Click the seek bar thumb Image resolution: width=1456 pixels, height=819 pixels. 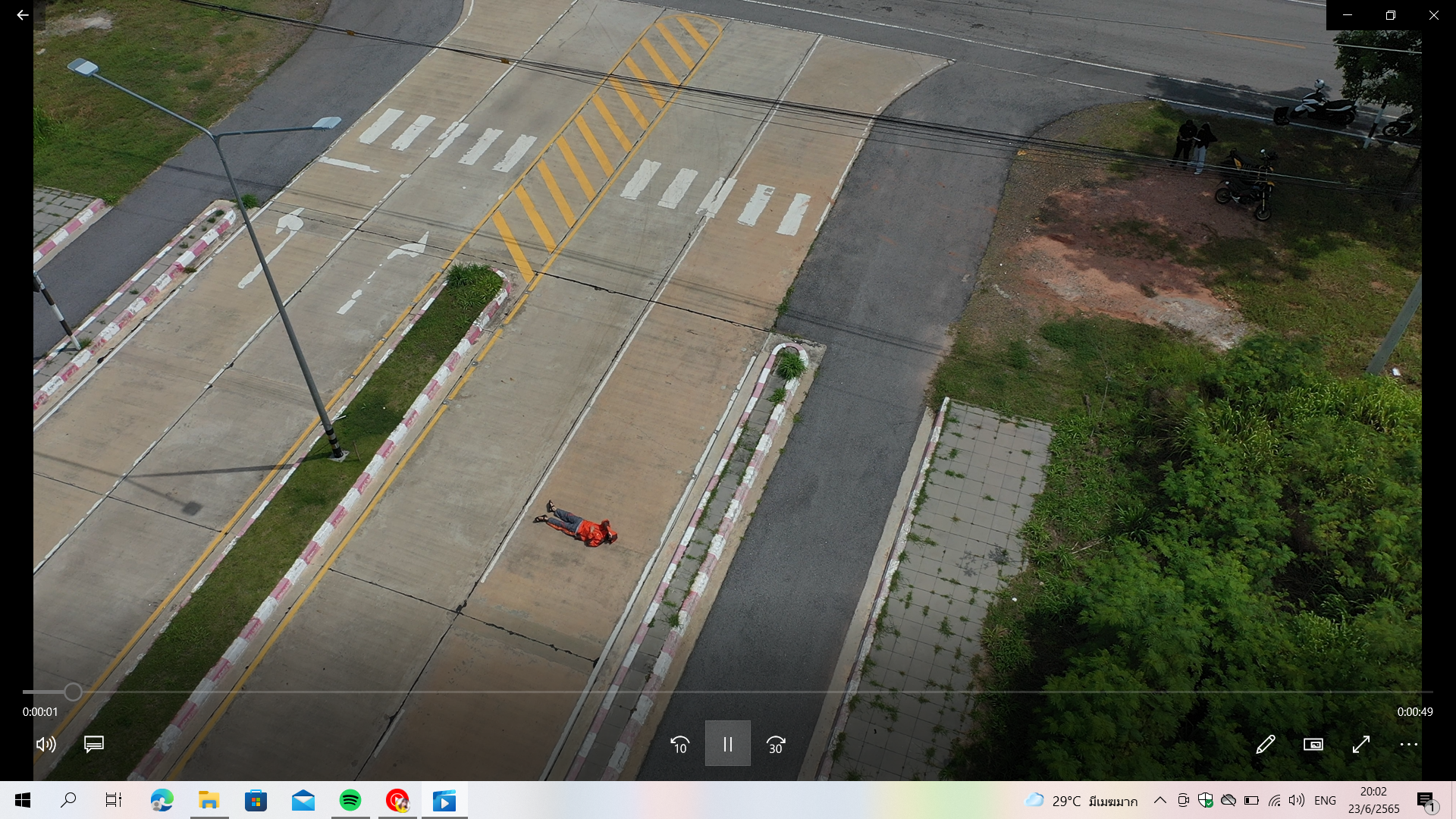[73, 692]
